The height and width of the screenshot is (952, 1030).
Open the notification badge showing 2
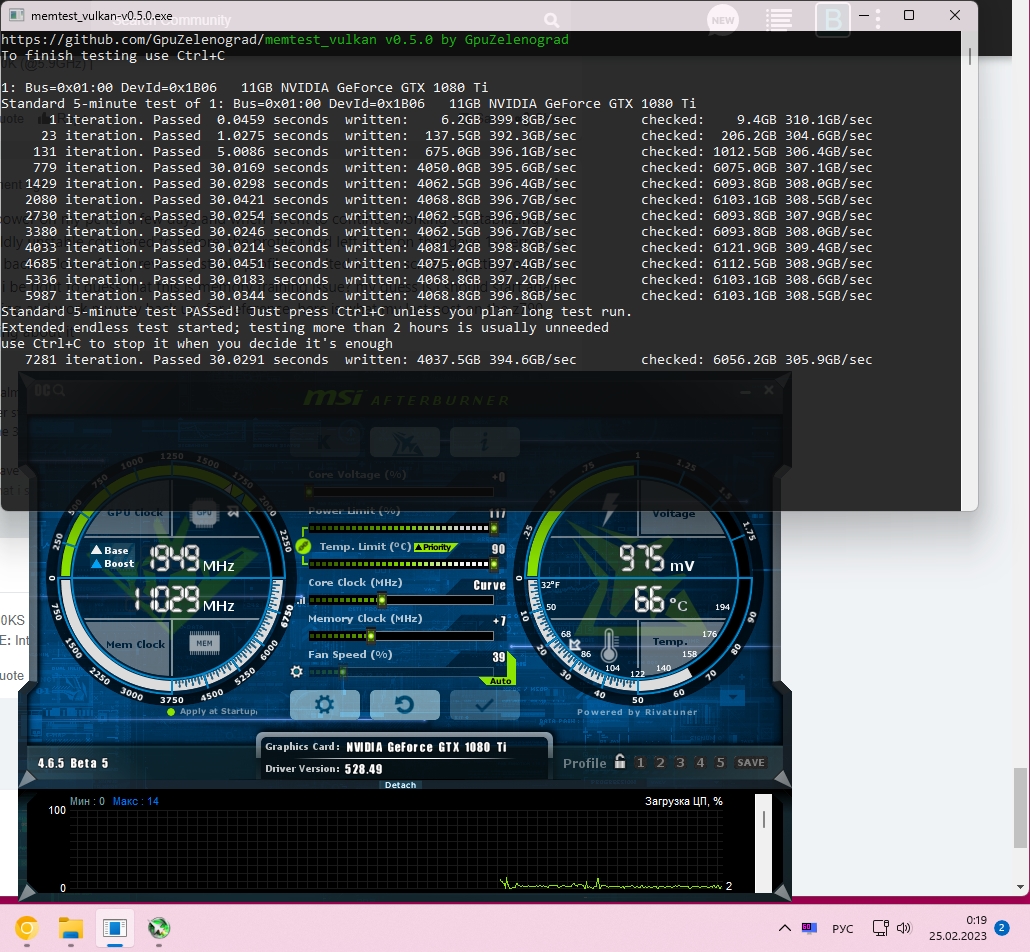1002,928
